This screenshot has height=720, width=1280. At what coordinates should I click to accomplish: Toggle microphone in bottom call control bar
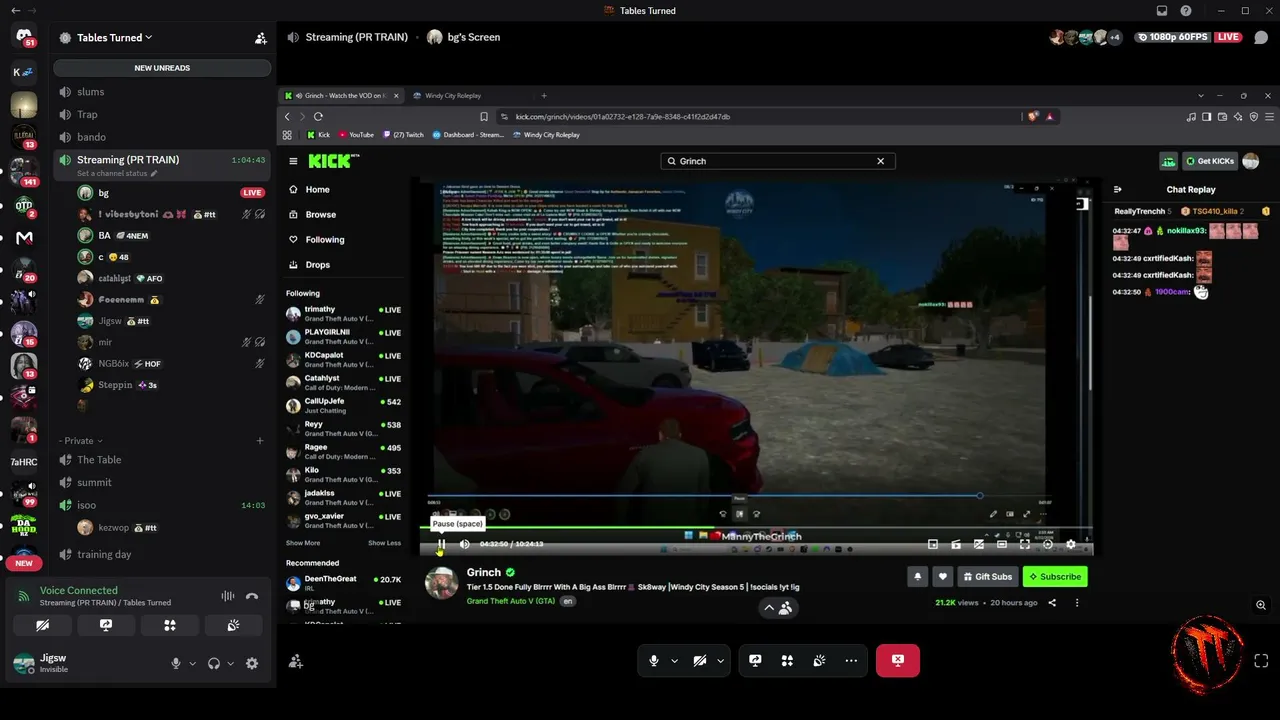coord(654,660)
